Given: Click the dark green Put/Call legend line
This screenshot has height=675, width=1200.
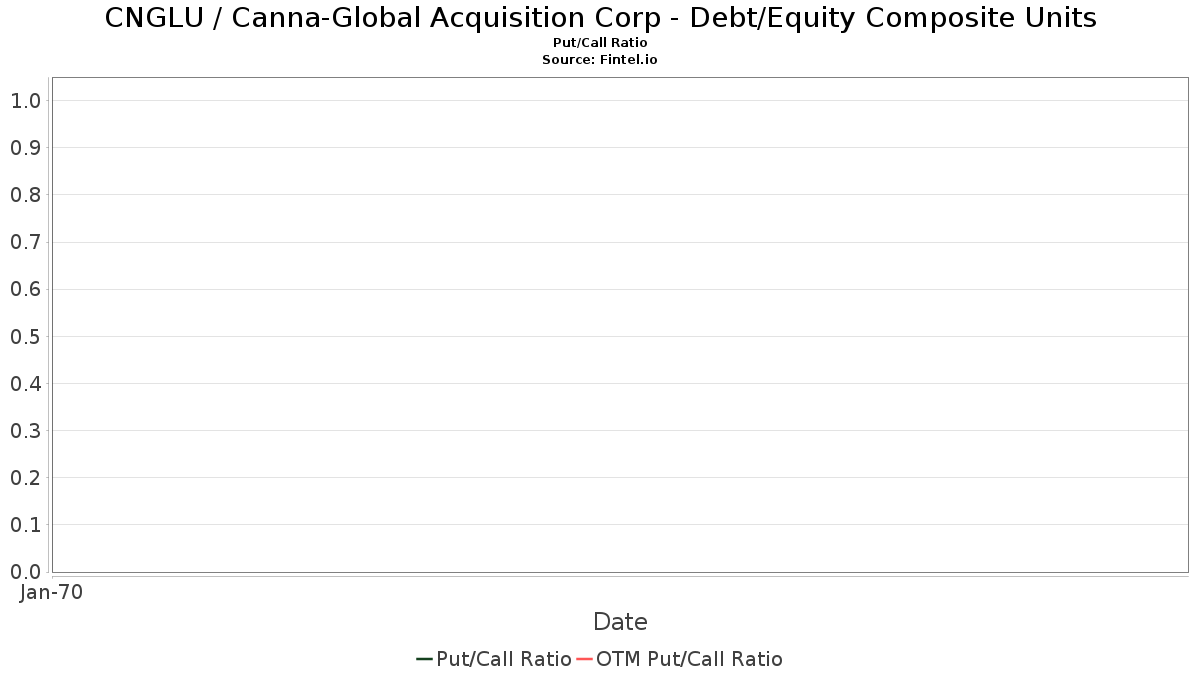Looking at the screenshot, I should (x=424, y=659).
